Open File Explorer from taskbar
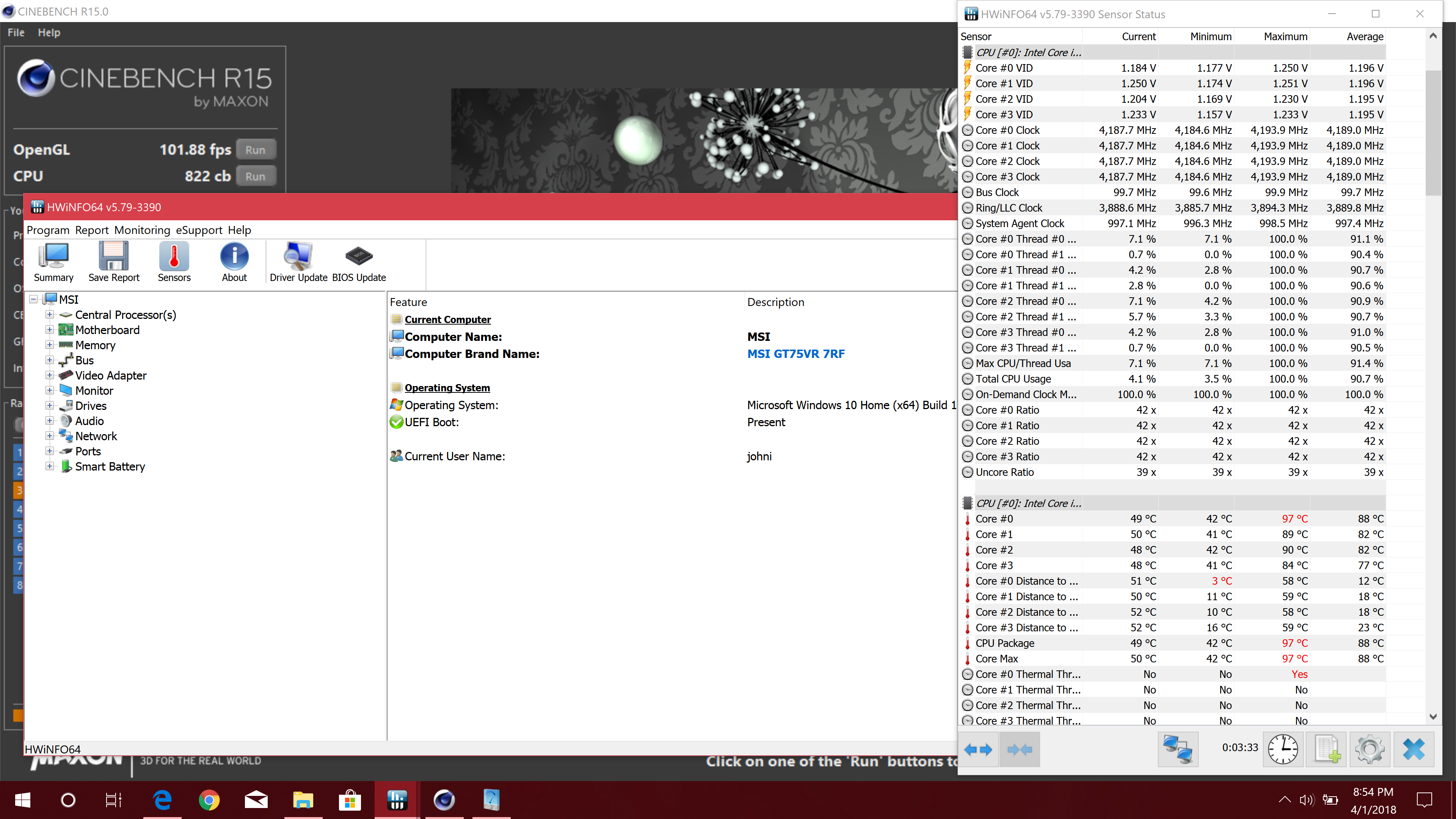 pos(303,800)
